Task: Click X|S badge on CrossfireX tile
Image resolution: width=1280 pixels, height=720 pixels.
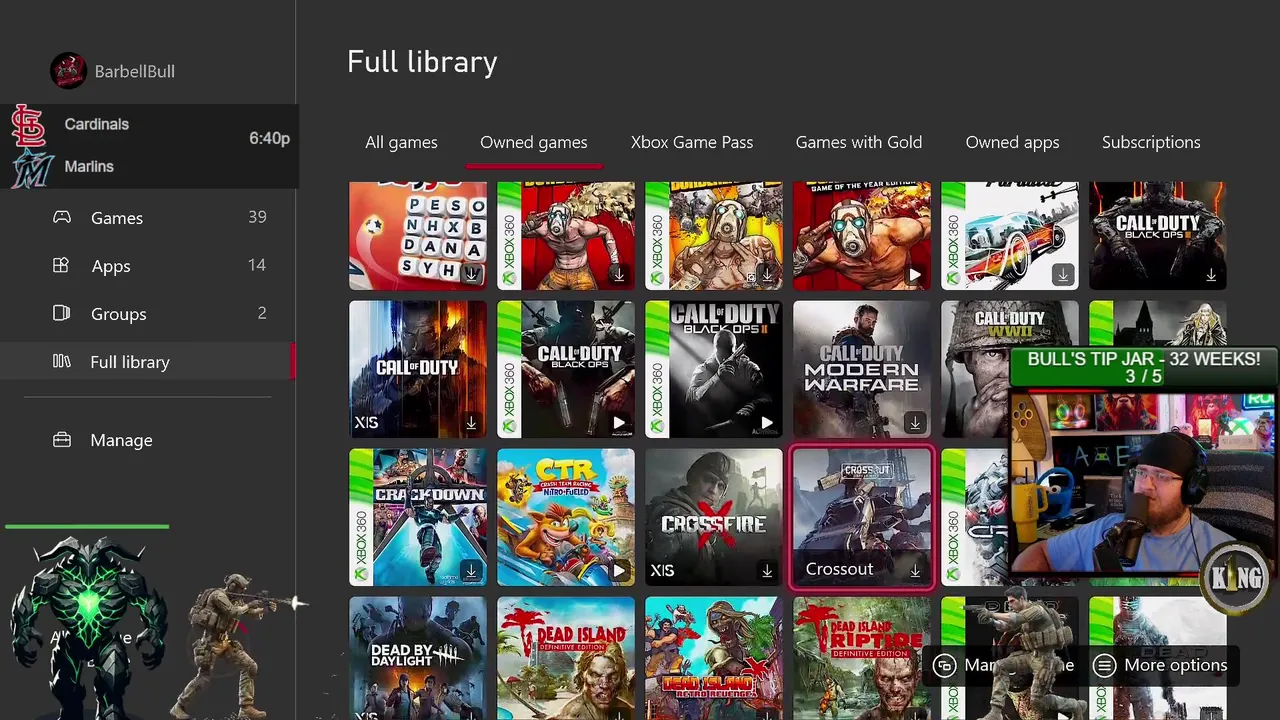Action: coord(662,571)
